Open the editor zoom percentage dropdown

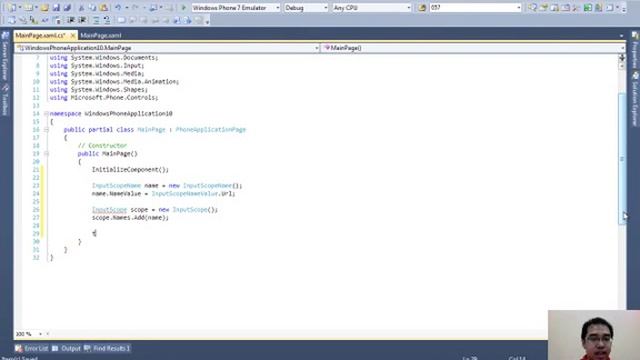point(40,334)
